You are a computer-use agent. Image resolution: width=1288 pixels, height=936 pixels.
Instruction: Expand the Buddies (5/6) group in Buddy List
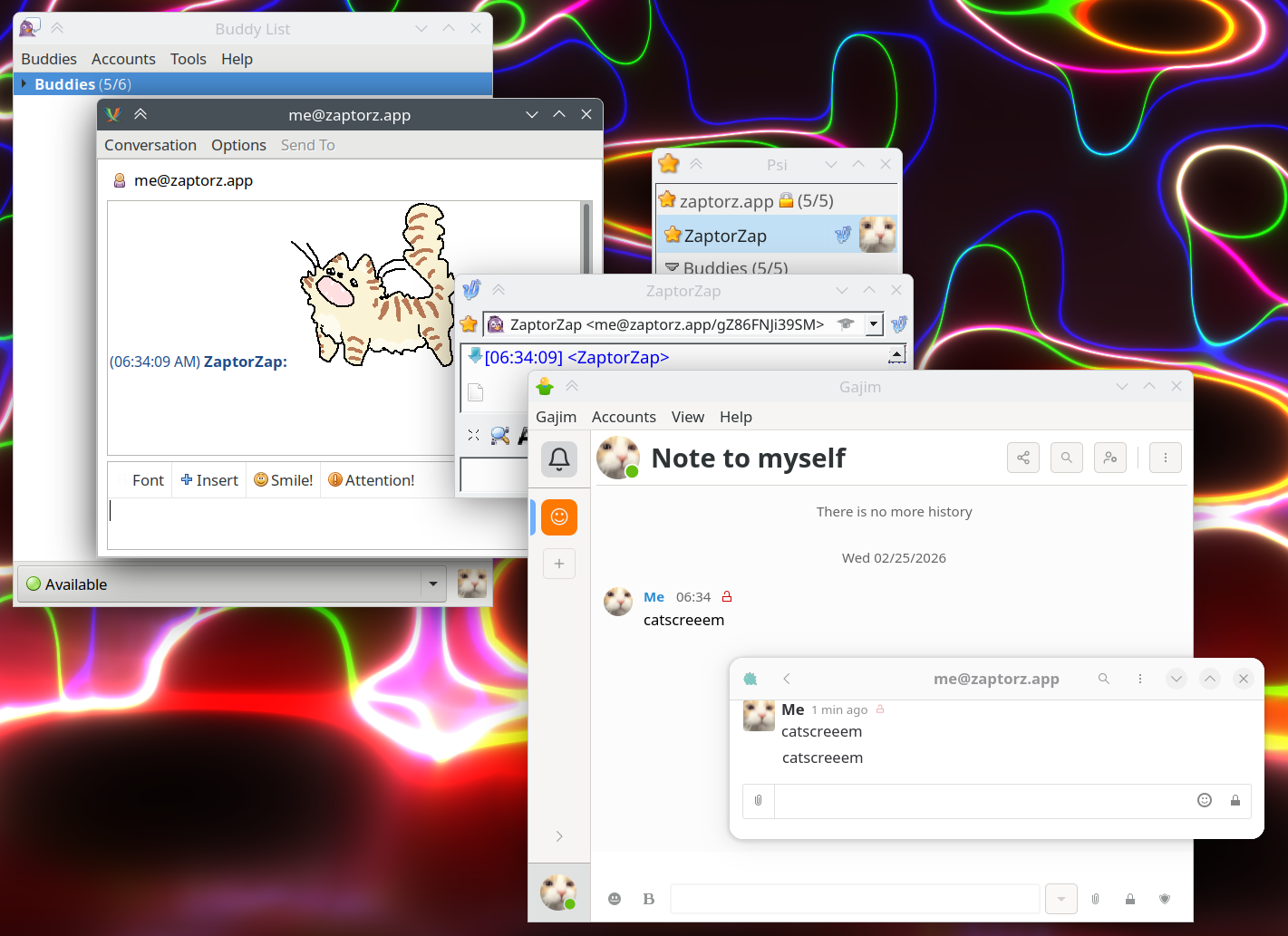(x=24, y=84)
